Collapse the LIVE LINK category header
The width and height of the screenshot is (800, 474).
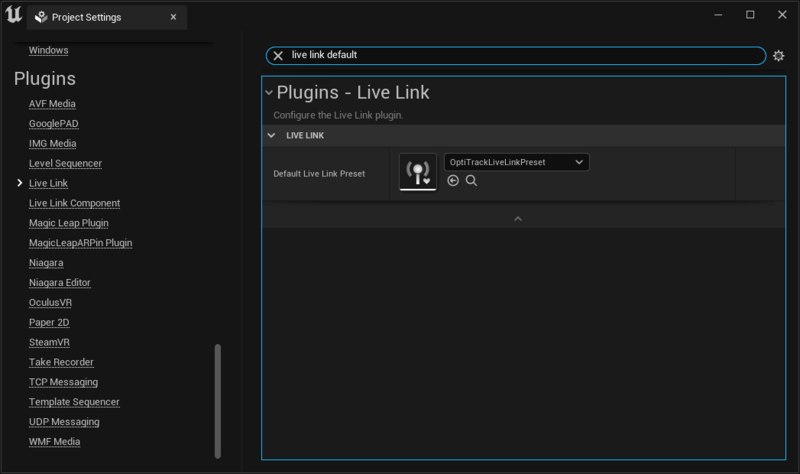271,135
